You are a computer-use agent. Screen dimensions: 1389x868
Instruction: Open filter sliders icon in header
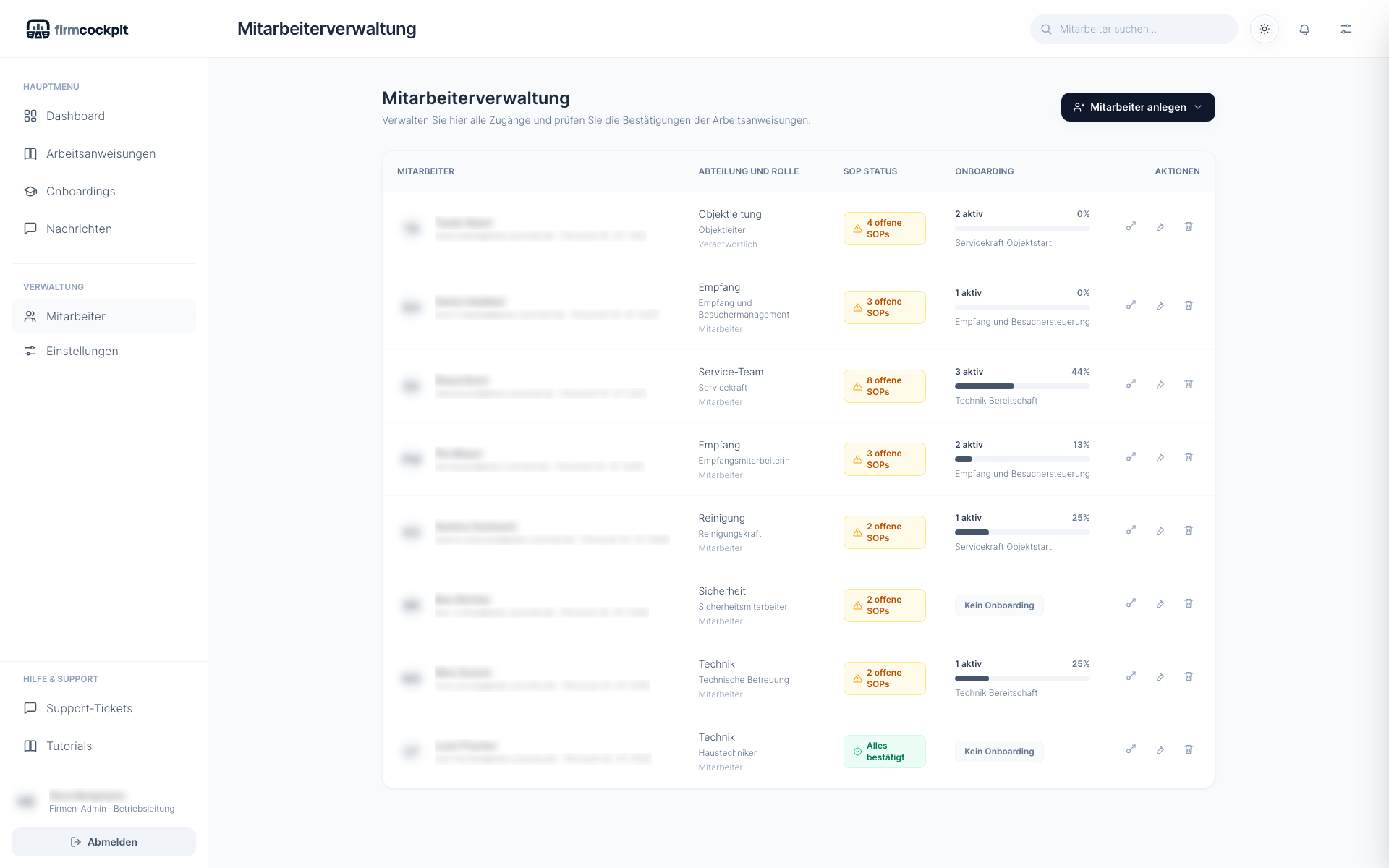[x=1345, y=29]
